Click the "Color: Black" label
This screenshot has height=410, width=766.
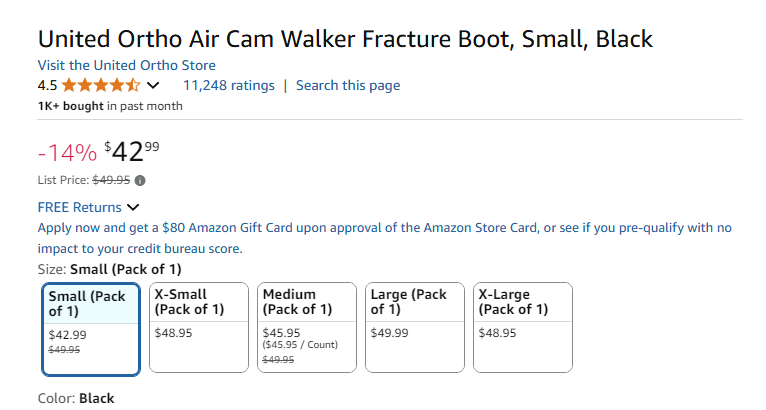(x=76, y=398)
